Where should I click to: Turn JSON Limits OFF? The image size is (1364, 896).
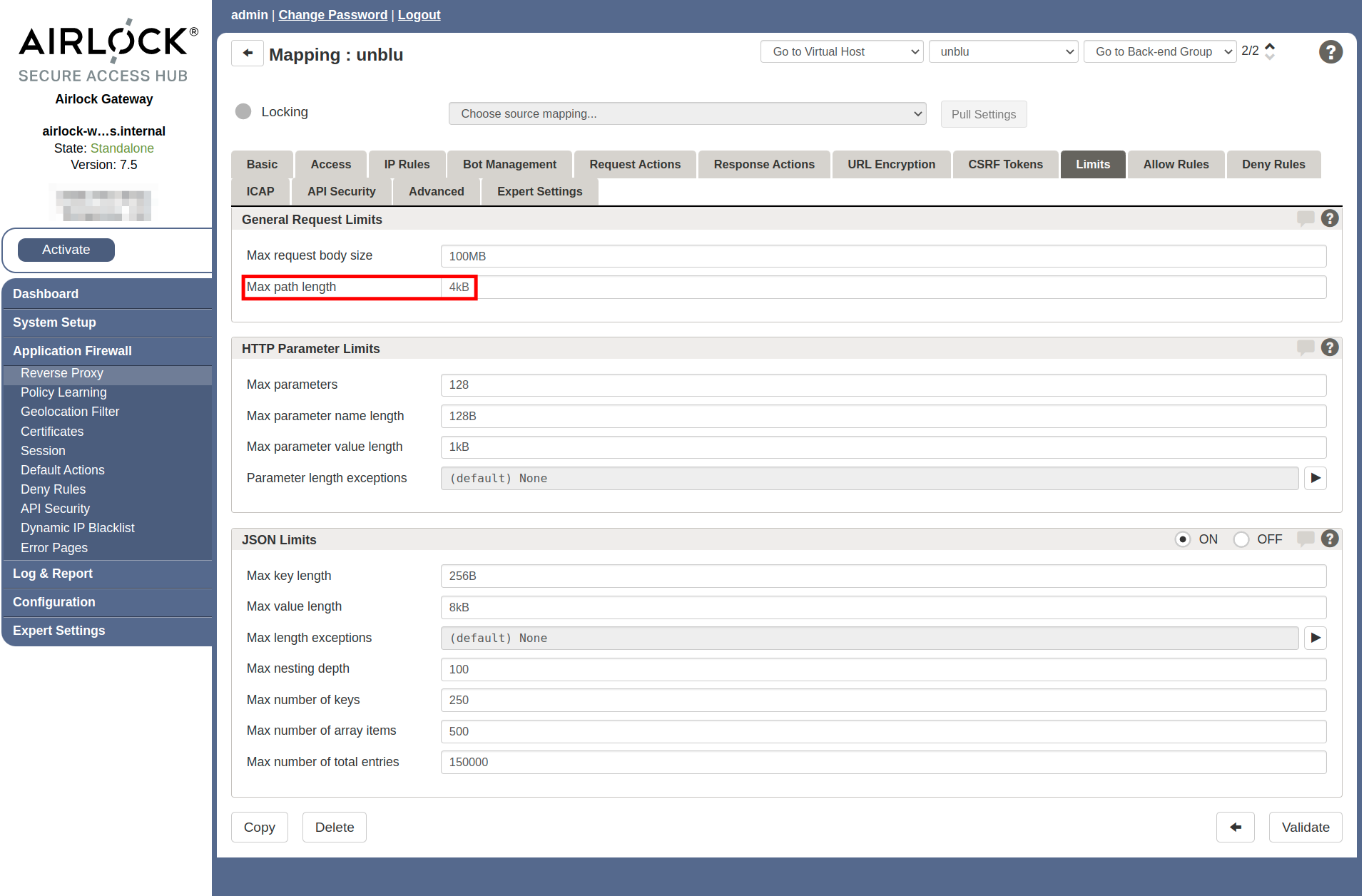(1241, 539)
